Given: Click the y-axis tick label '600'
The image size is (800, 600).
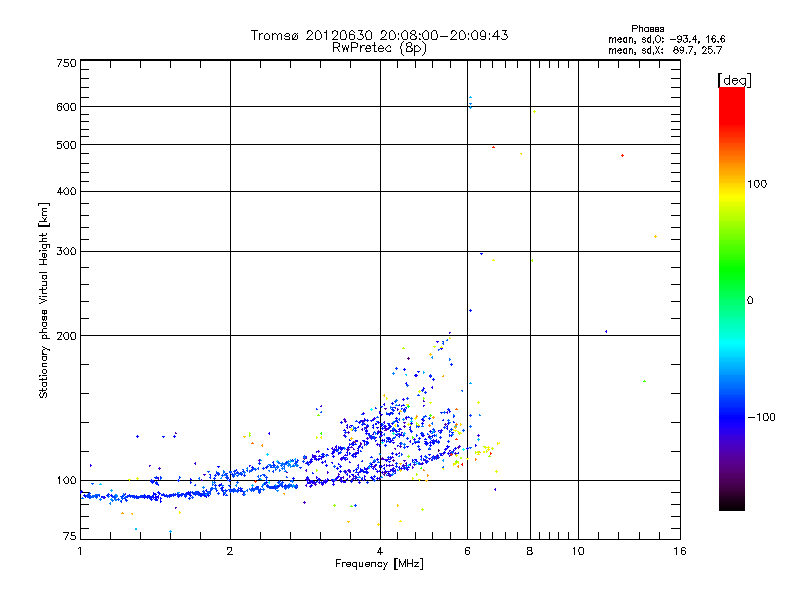Looking at the screenshot, I should [x=66, y=107].
